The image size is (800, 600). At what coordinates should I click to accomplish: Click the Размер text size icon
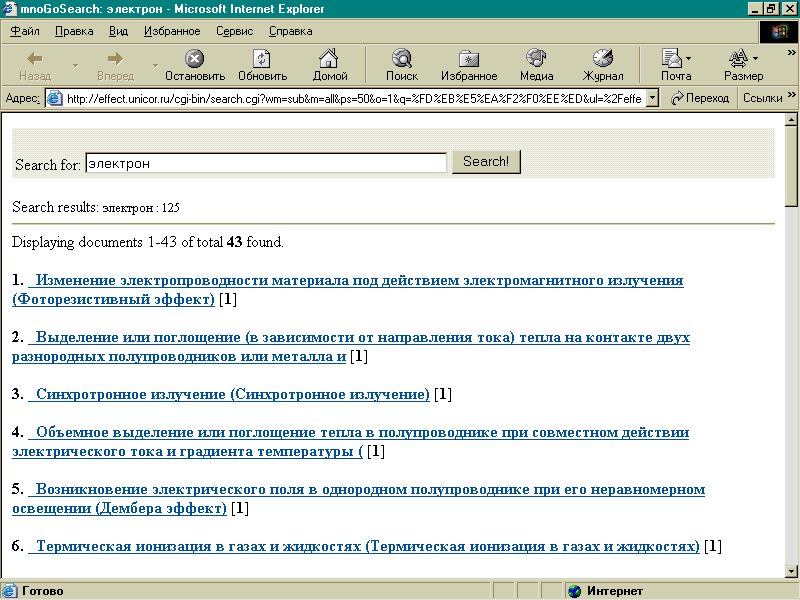tap(738, 58)
